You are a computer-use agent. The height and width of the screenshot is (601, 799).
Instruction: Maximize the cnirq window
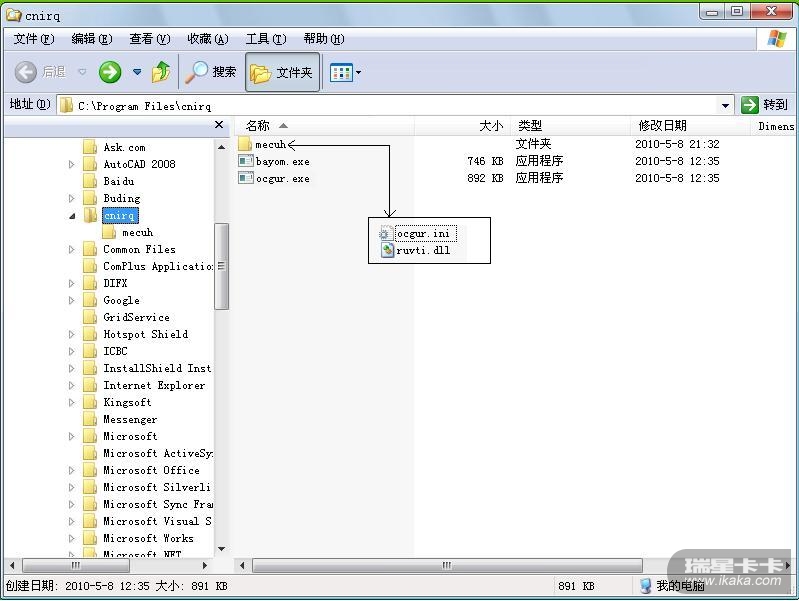[x=737, y=12]
